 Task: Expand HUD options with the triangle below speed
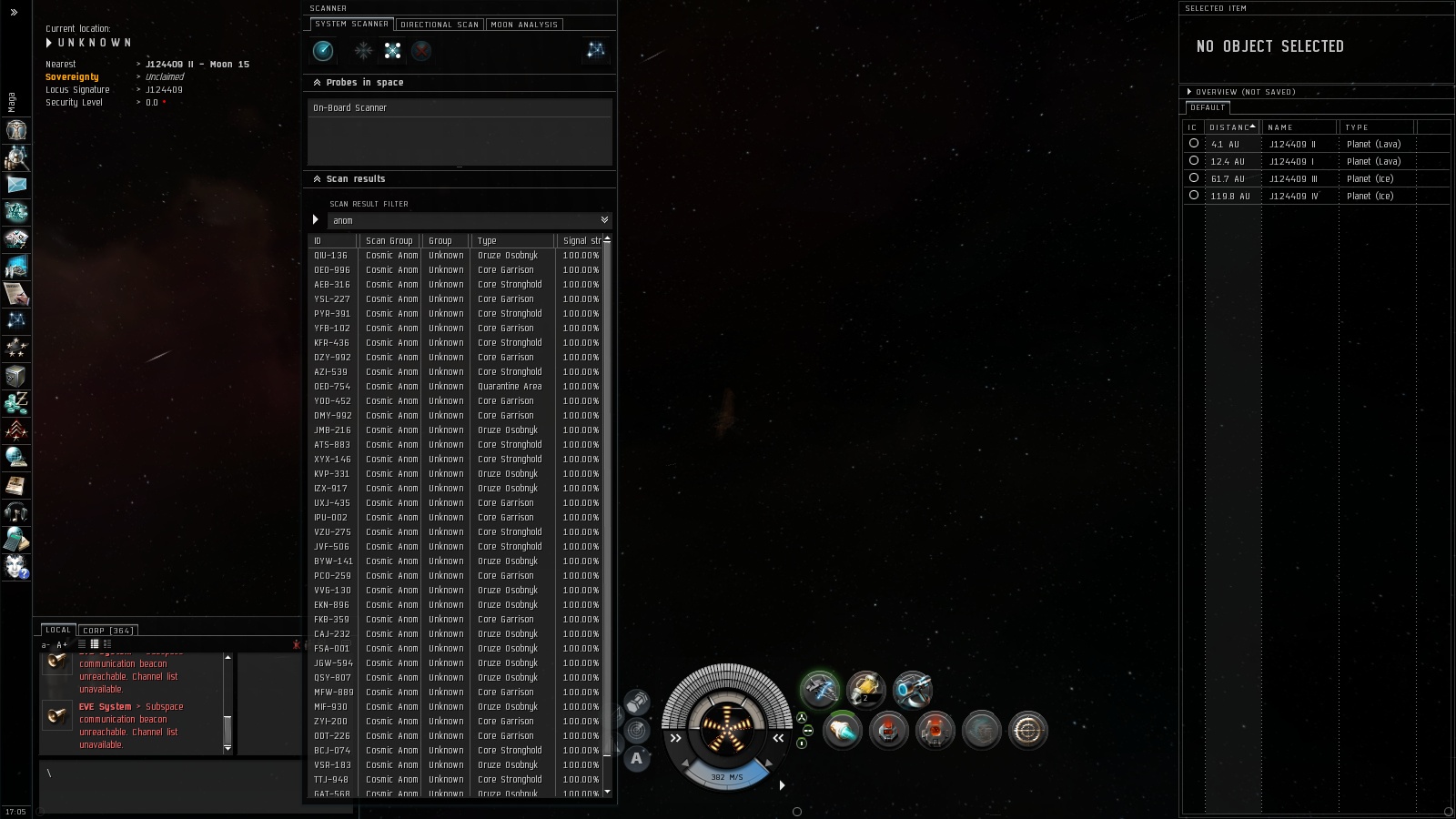point(782,785)
